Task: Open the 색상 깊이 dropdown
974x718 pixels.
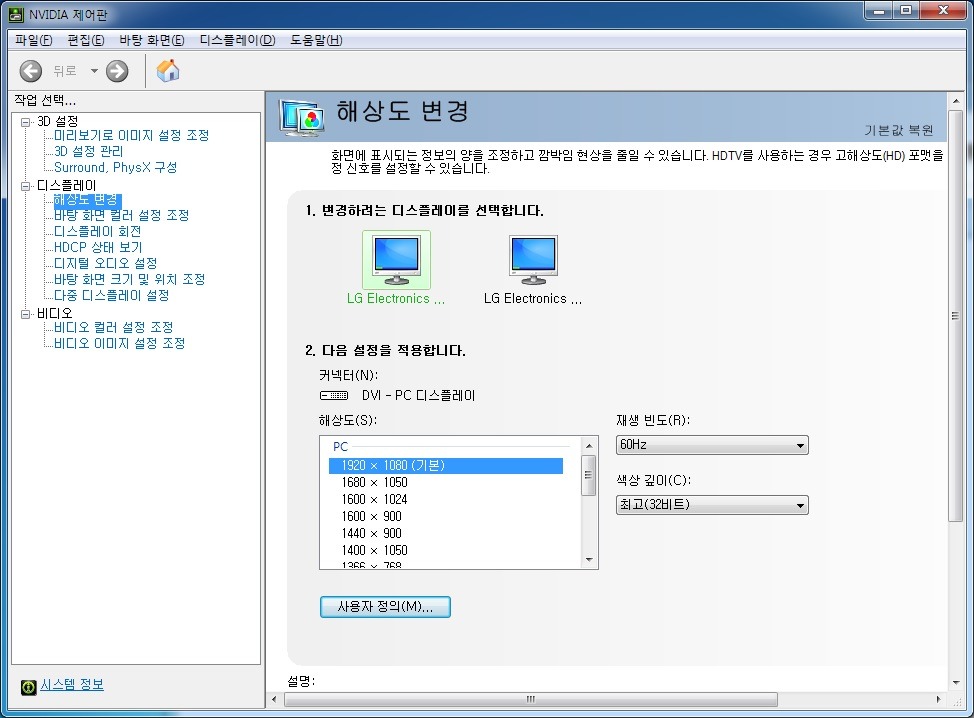Action: pyautogui.click(x=712, y=505)
